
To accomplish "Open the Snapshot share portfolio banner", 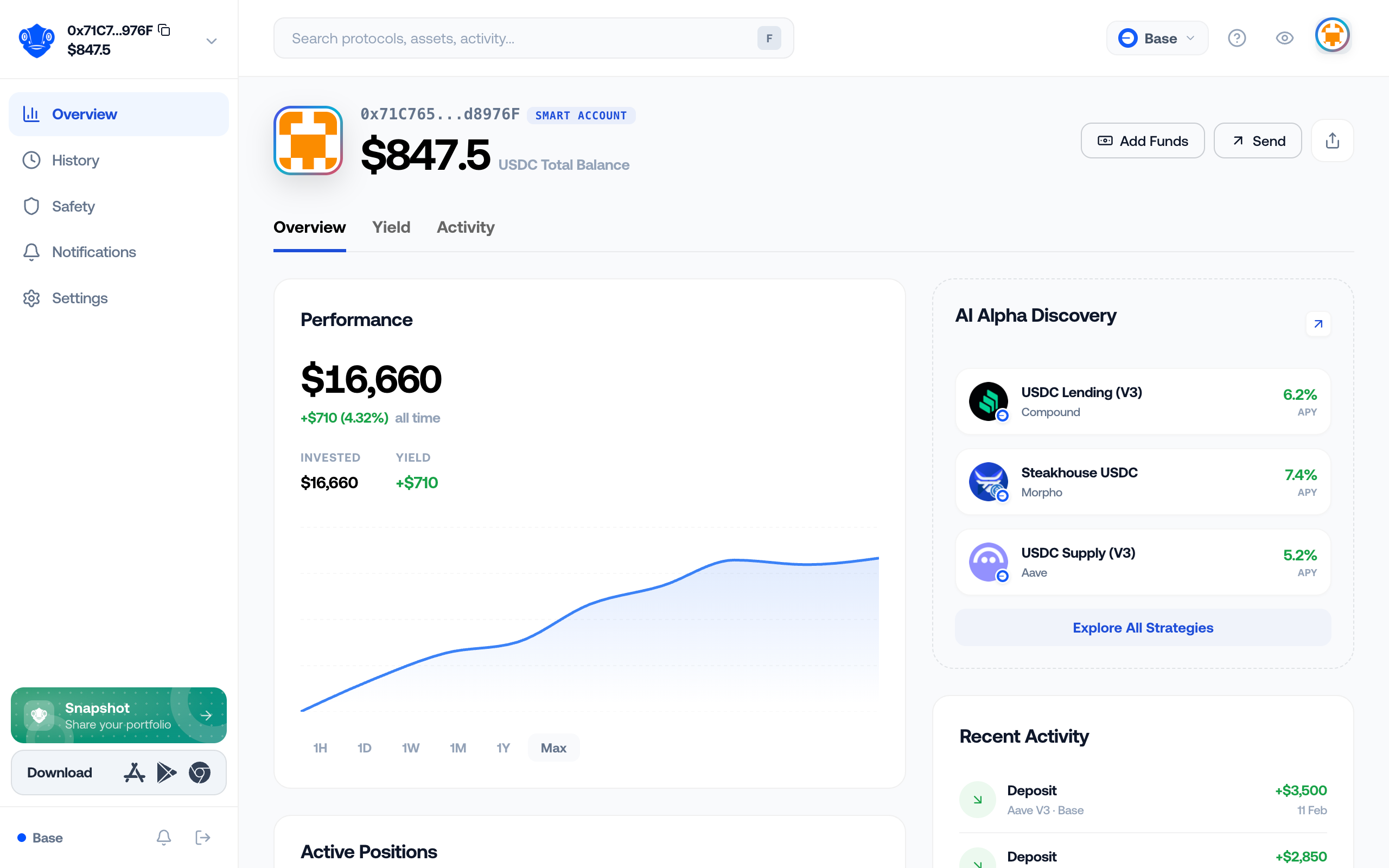I will (x=119, y=714).
